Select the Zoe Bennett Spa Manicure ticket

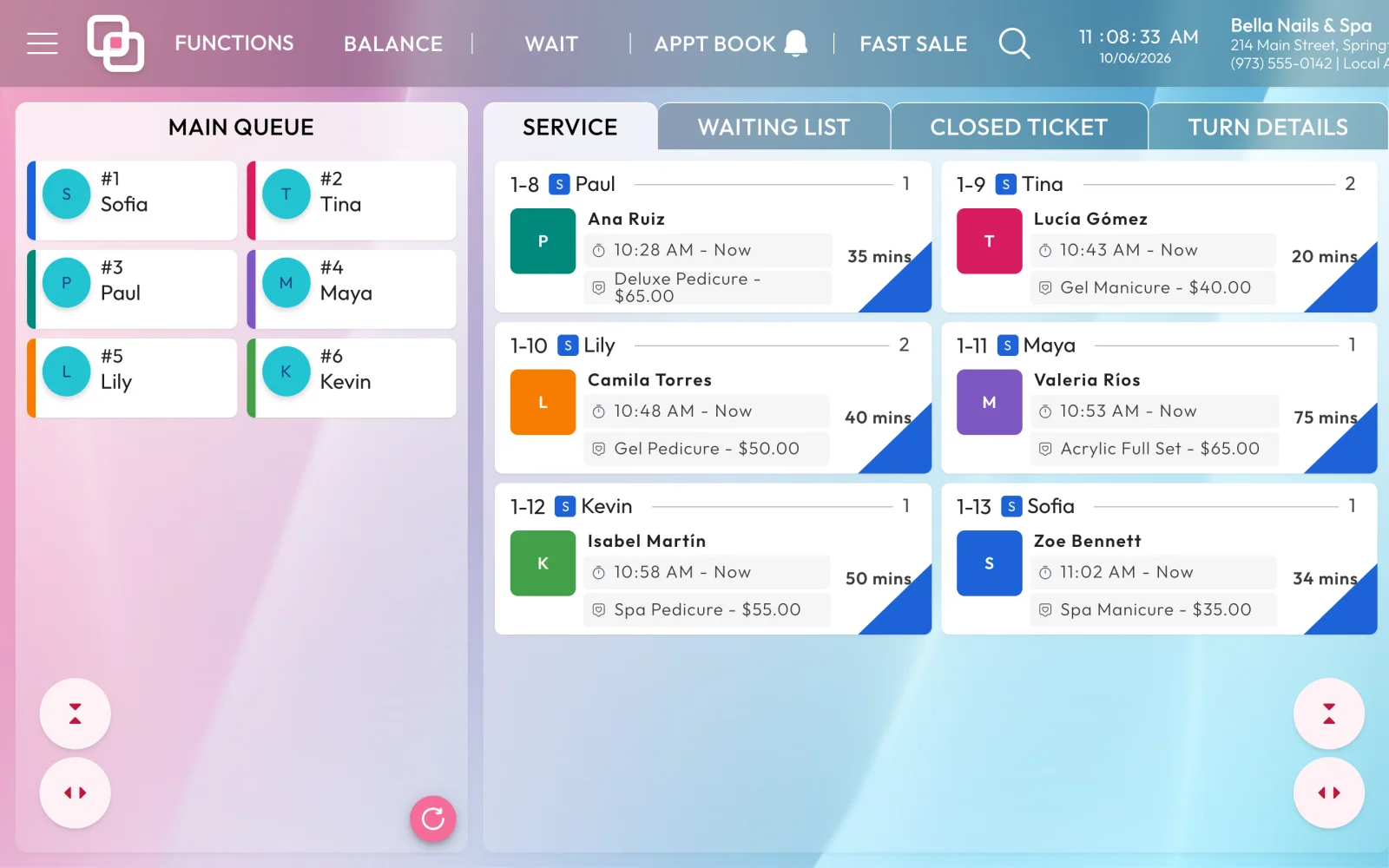(x=1159, y=559)
